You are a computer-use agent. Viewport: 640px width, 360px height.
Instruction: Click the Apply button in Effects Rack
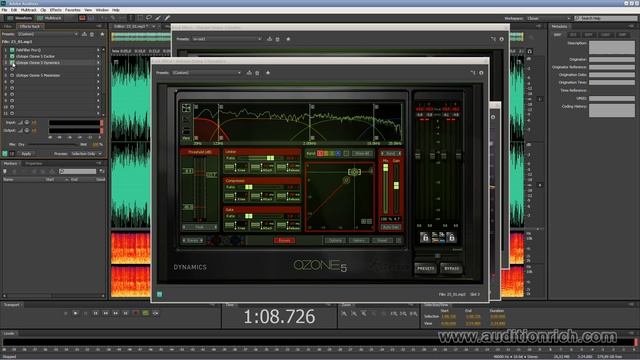(26, 153)
